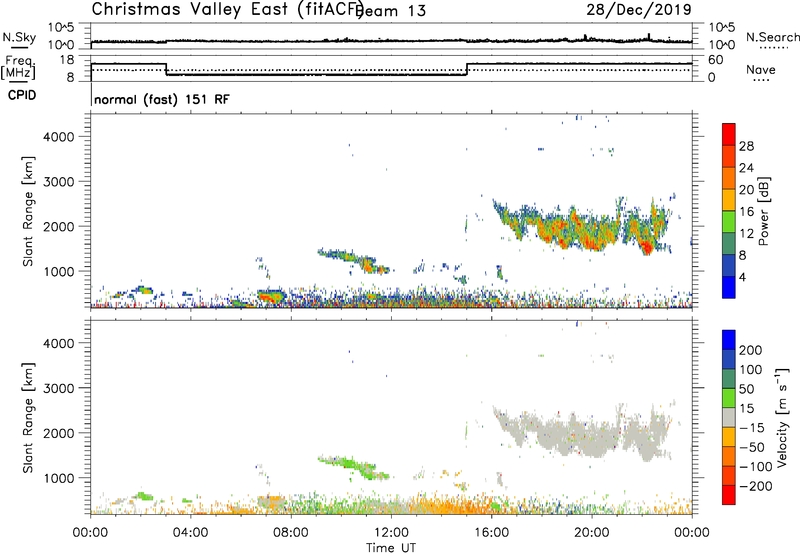Viewport: 800px width, 554px height.
Task: Pick the red bottom segment of velocity color bar
Action: (x=729, y=495)
